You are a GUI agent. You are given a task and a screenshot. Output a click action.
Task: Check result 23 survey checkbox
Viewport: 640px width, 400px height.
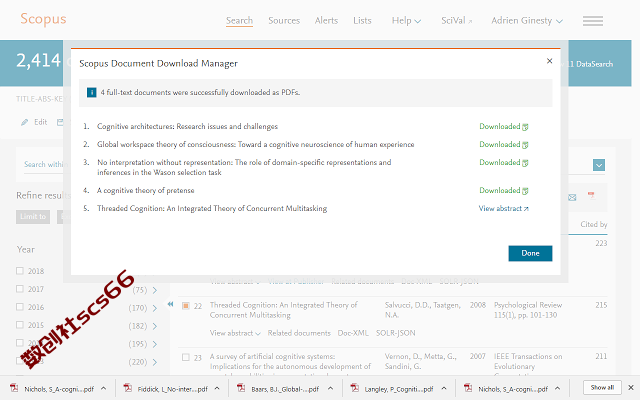click(x=186, y=357)
